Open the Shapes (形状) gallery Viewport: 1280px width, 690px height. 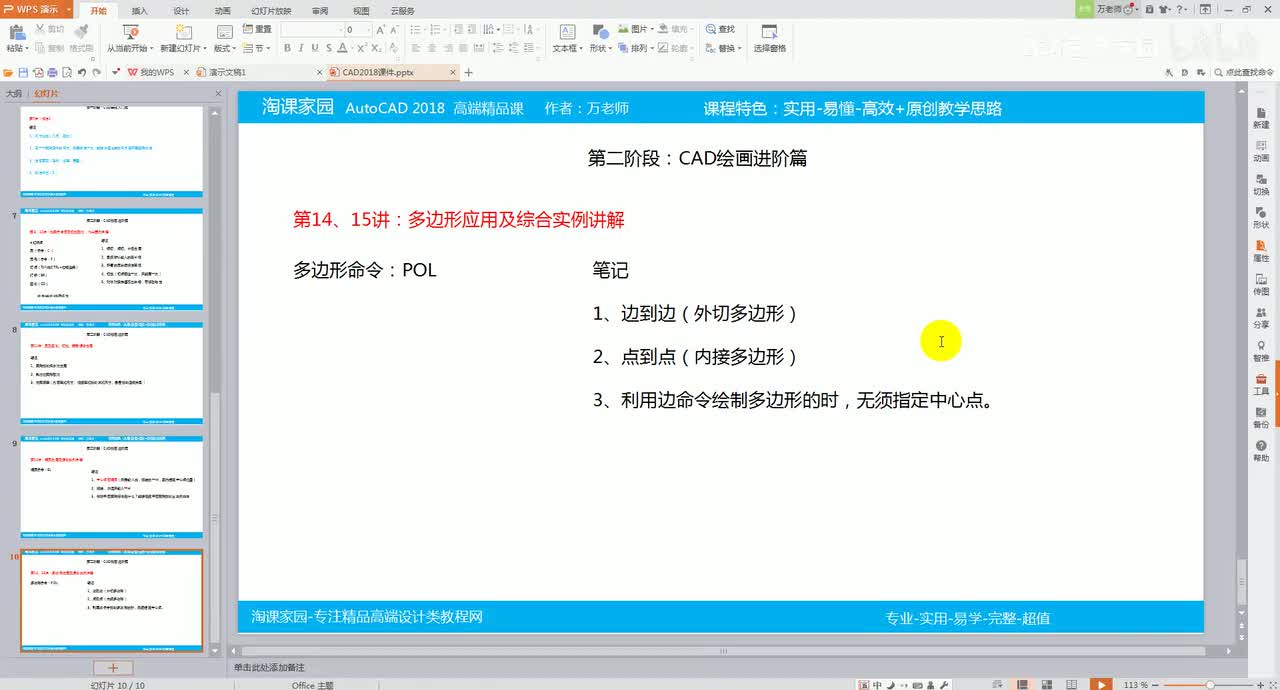(600, 40)
